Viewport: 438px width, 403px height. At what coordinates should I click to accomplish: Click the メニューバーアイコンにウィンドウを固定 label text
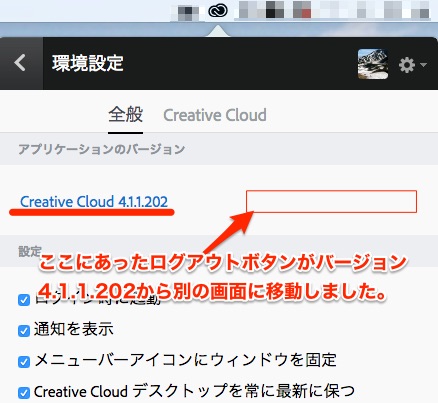point(185,360)
